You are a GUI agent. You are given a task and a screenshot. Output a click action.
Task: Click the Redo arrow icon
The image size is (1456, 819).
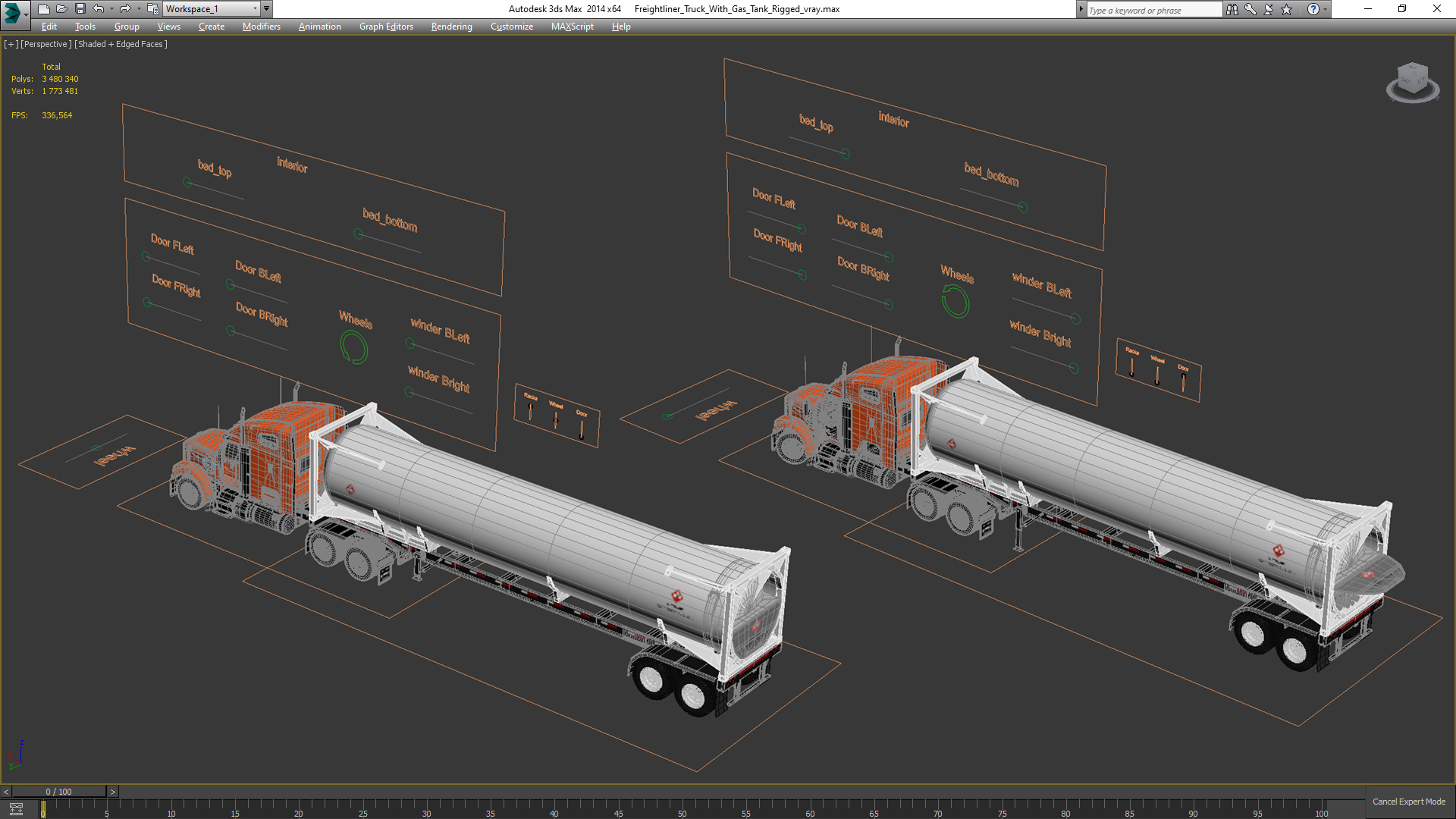(x=125, y=9)
